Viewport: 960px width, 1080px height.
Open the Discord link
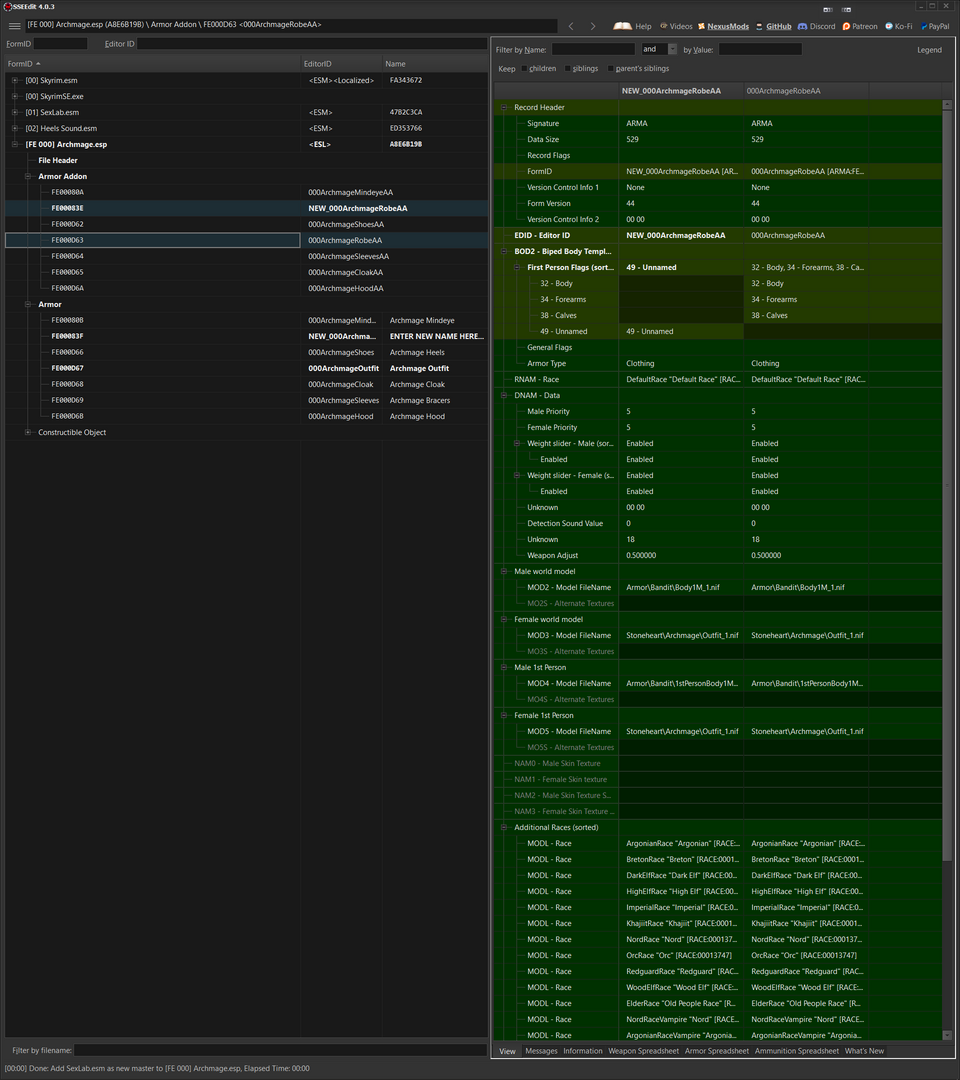817,26
